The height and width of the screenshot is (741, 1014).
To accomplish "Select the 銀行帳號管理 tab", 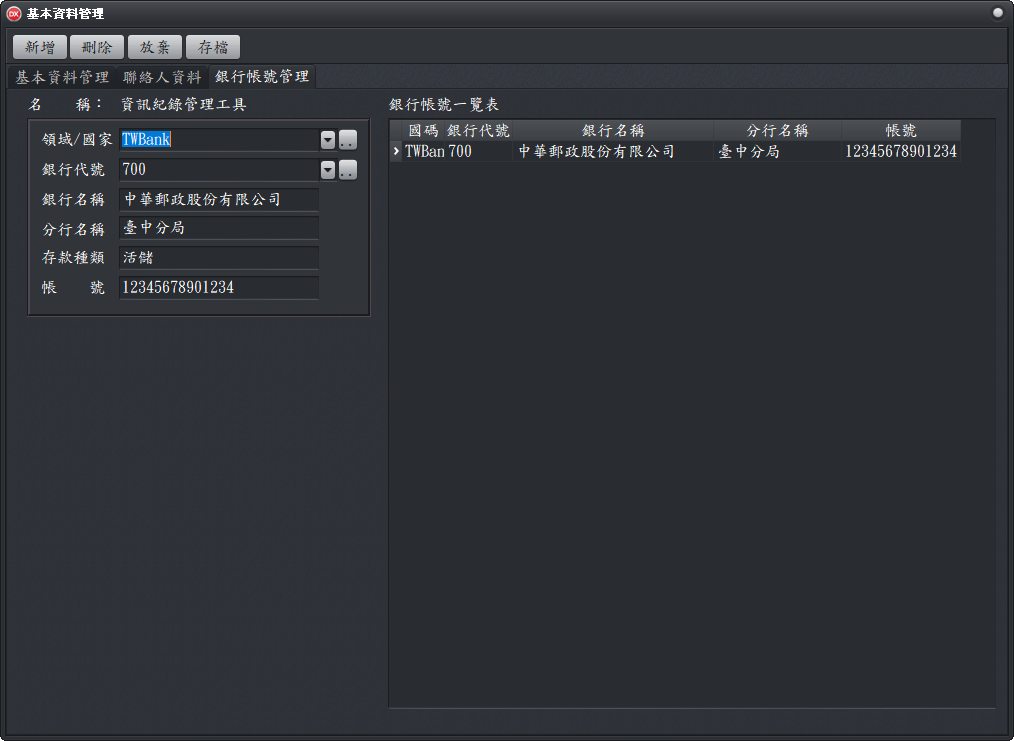I will (x=262, y=77).
